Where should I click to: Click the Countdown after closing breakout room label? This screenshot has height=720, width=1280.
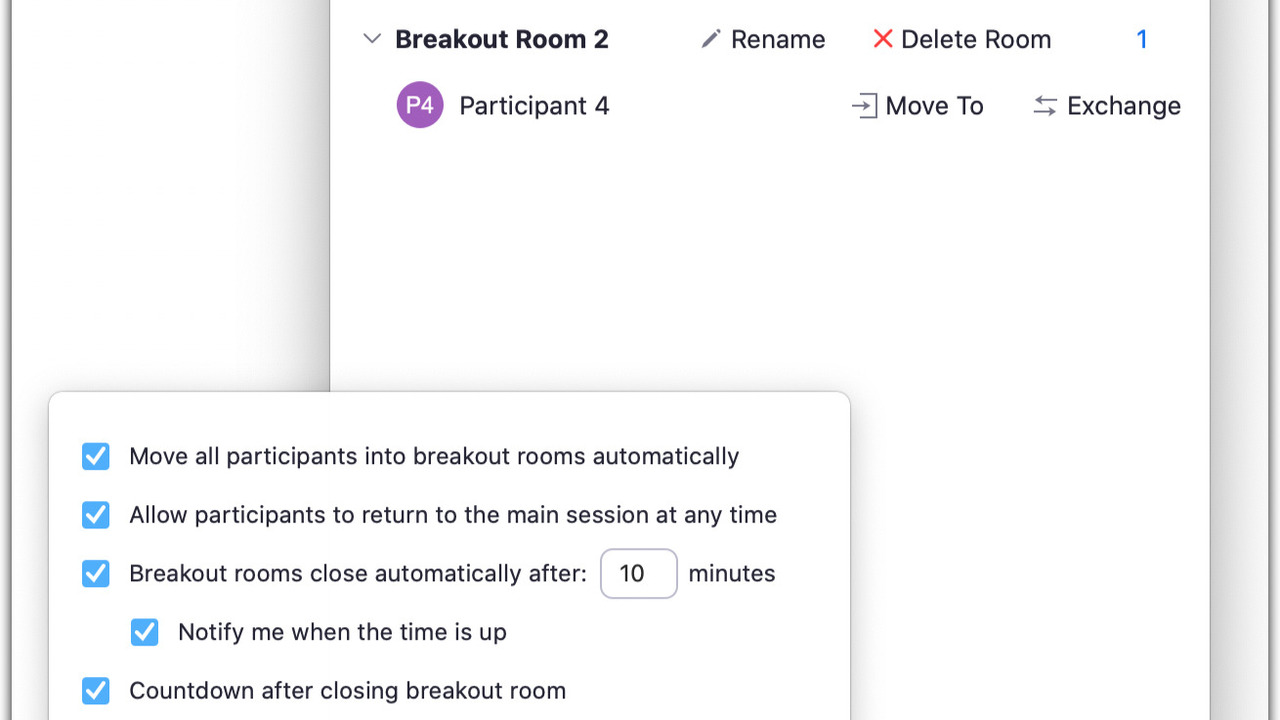347,691
